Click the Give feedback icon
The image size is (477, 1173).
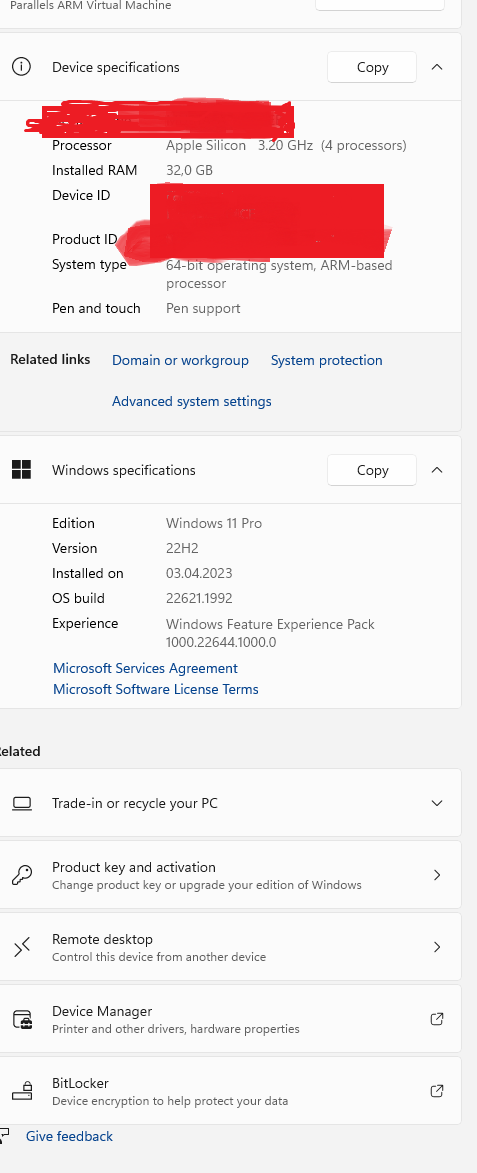click(4, 1136)
